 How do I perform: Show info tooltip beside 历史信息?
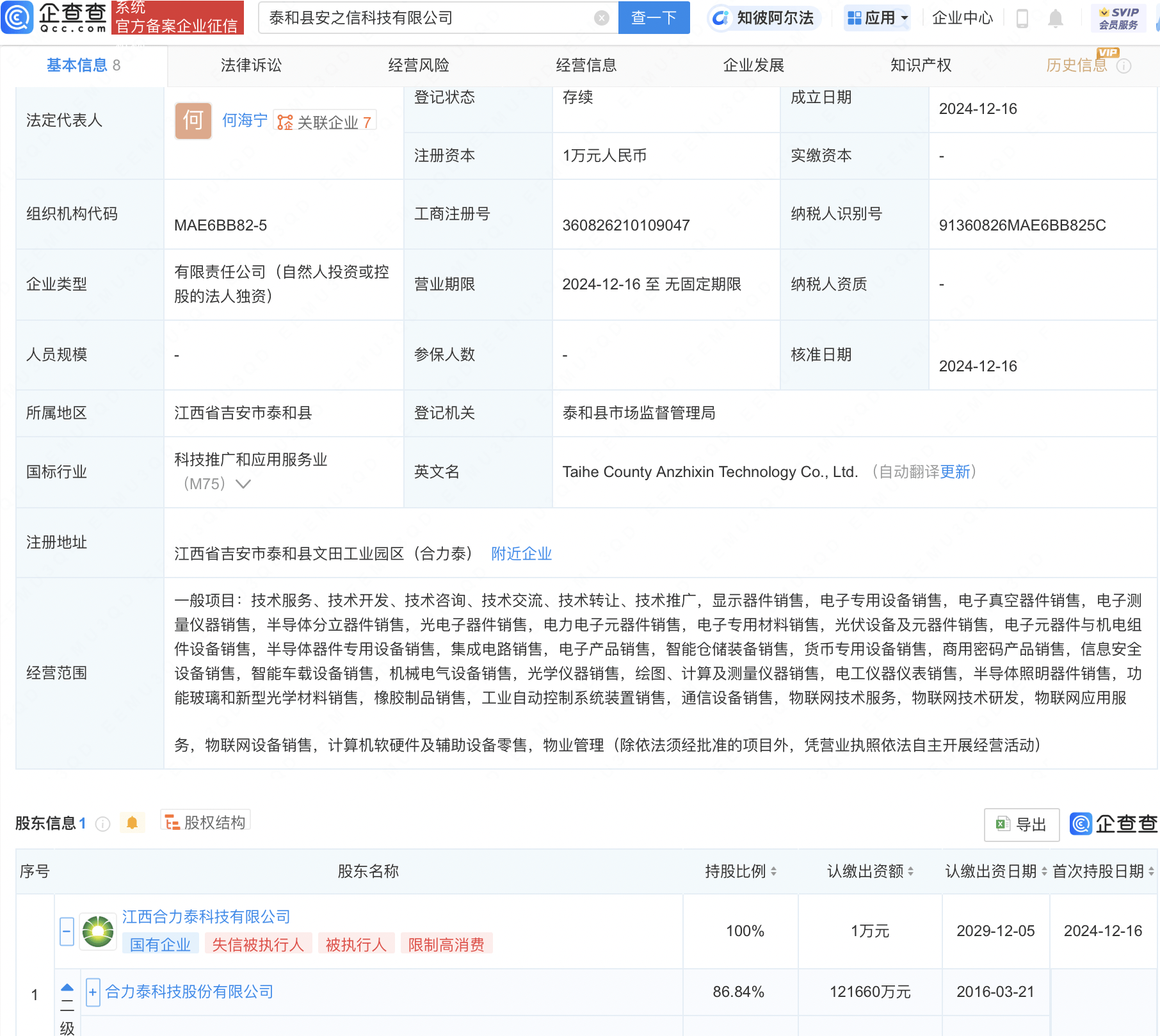click(1124, 66)
